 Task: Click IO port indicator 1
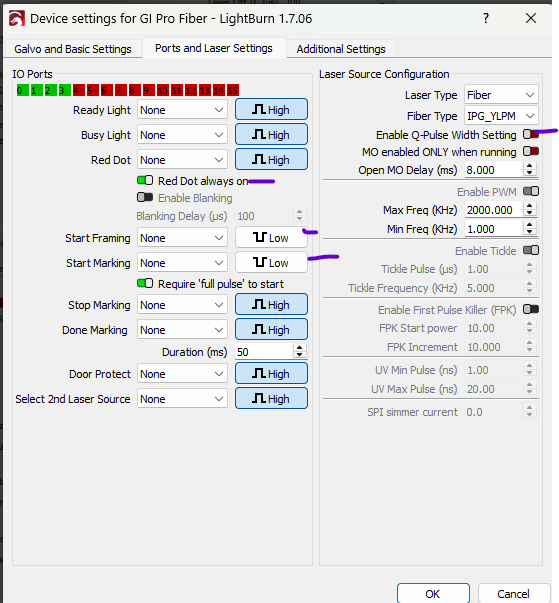[37, 90]
